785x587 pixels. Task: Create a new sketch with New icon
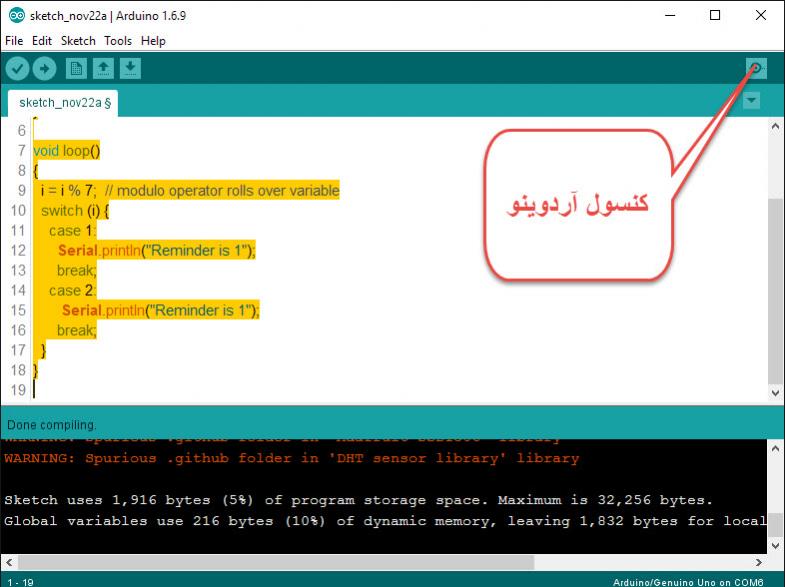pos(75,68)
